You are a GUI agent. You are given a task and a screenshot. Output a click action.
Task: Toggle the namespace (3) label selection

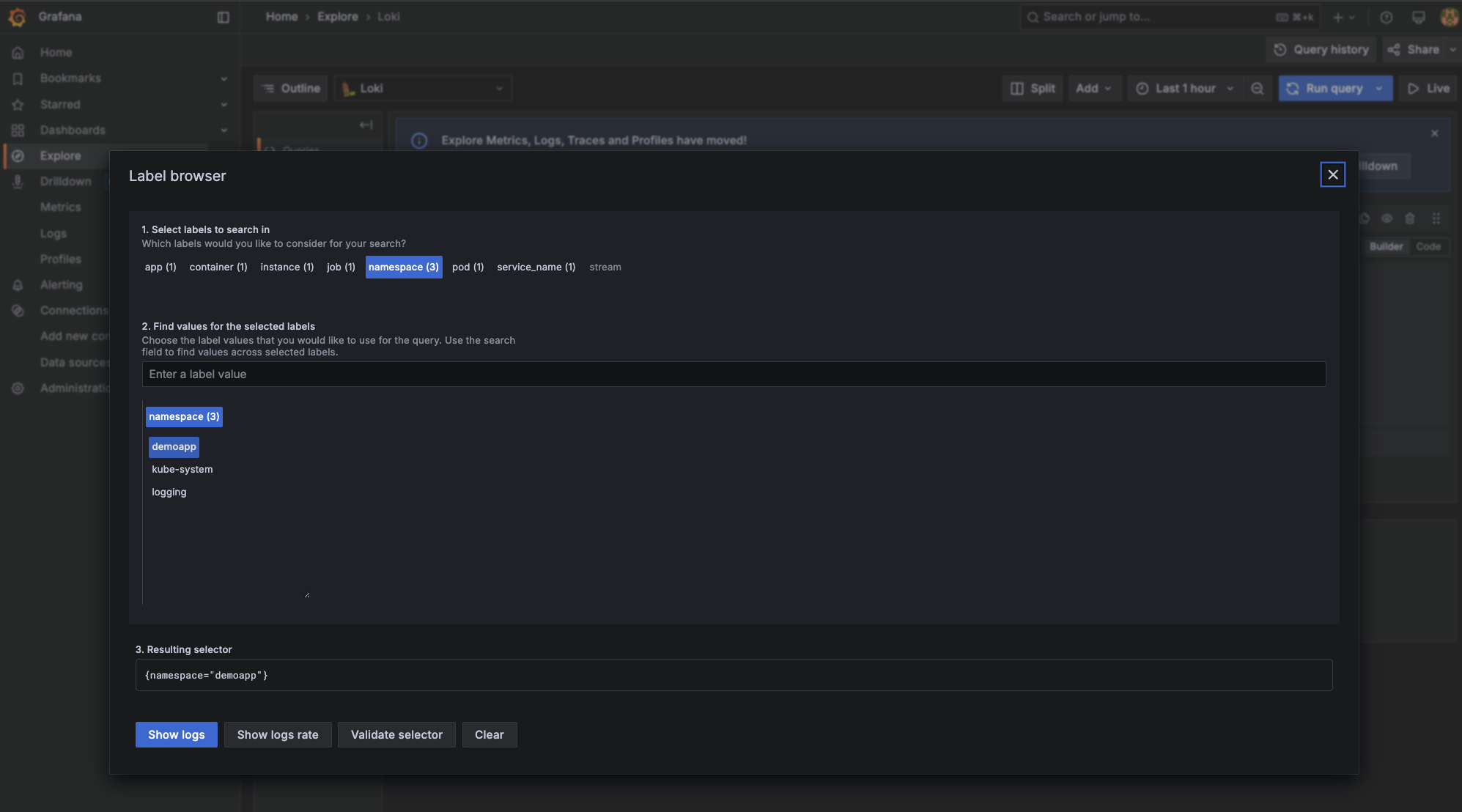pyautogui.click(x=403, y=267)
